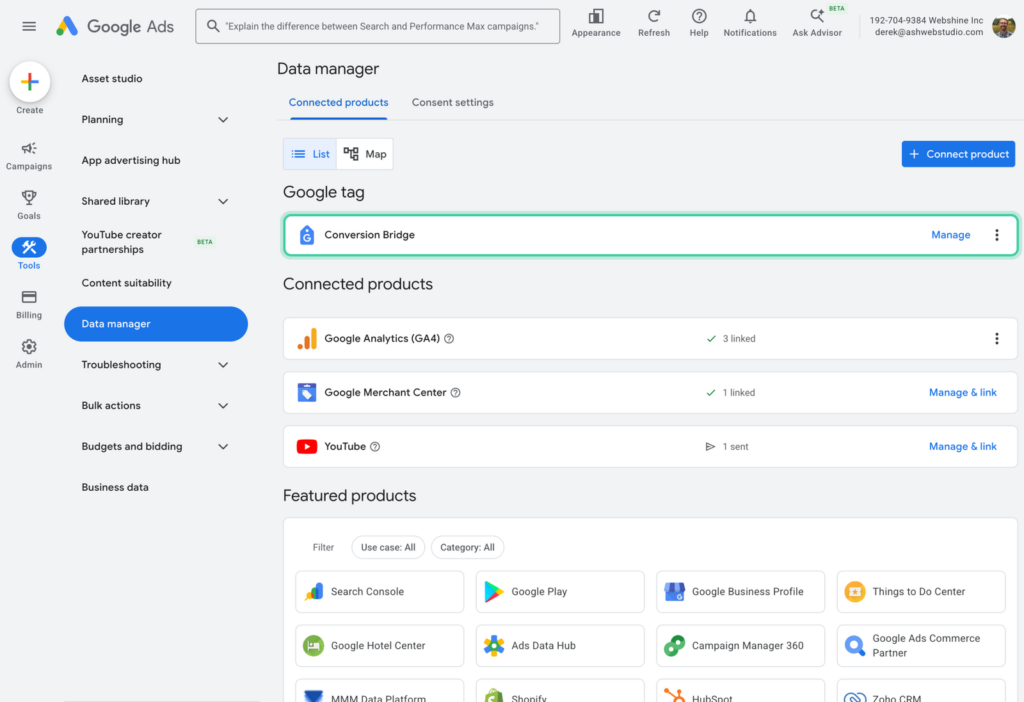This screenshot has height=702, width=1024.
Task: Open Conversion Bridge three-dot menu
Action: tap(997, 235)
